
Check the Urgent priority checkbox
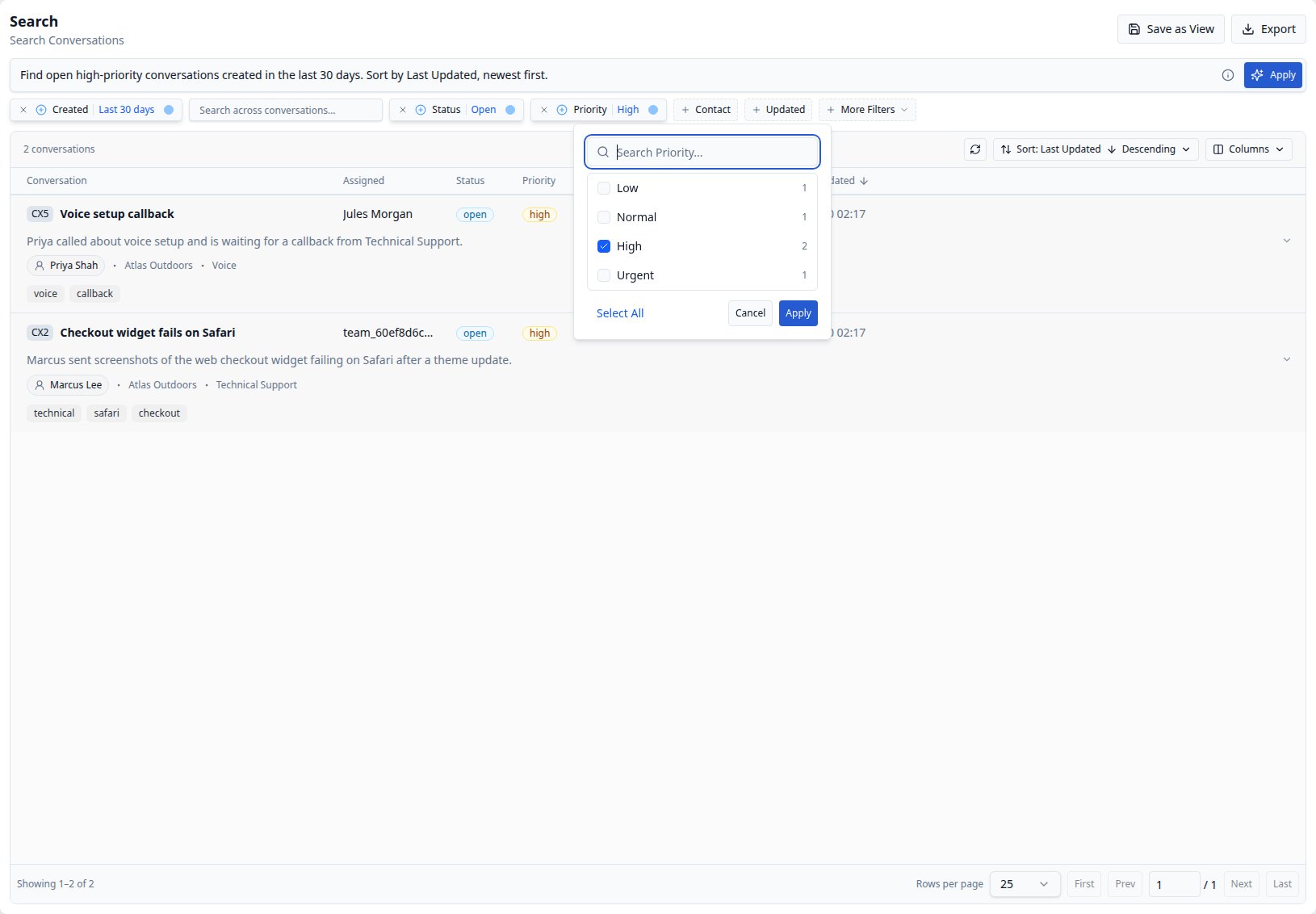tap(604, 275)
